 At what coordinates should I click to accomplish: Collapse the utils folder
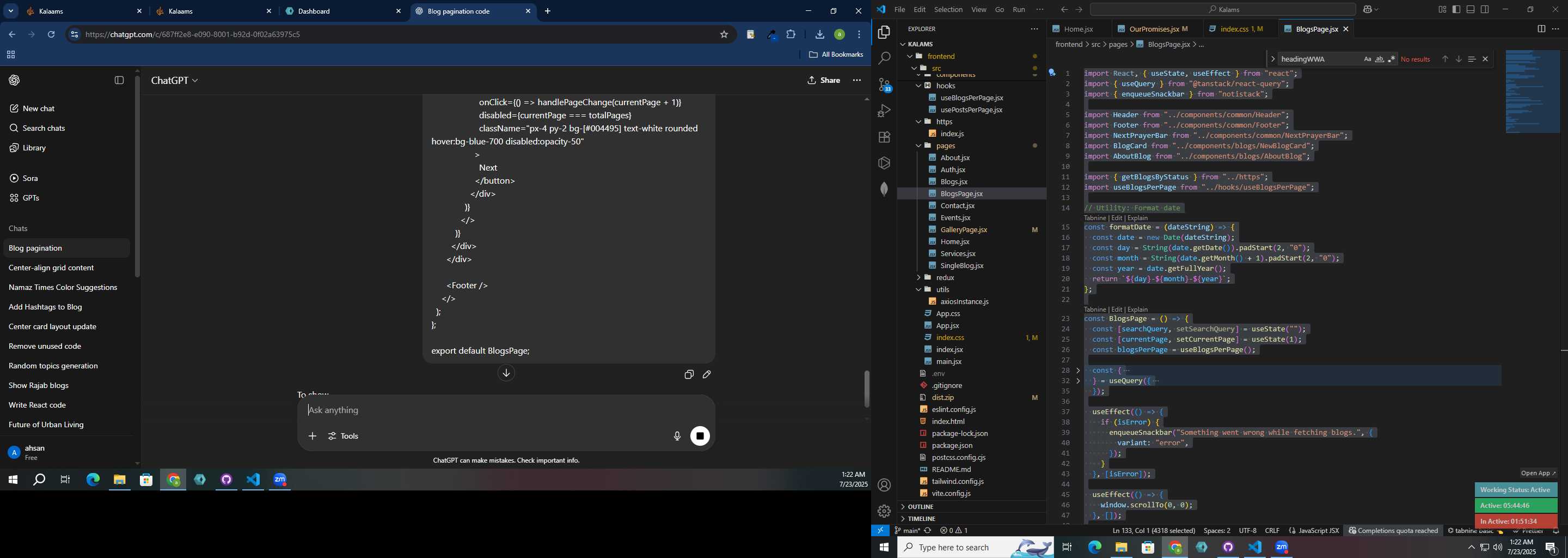point(918,290)
